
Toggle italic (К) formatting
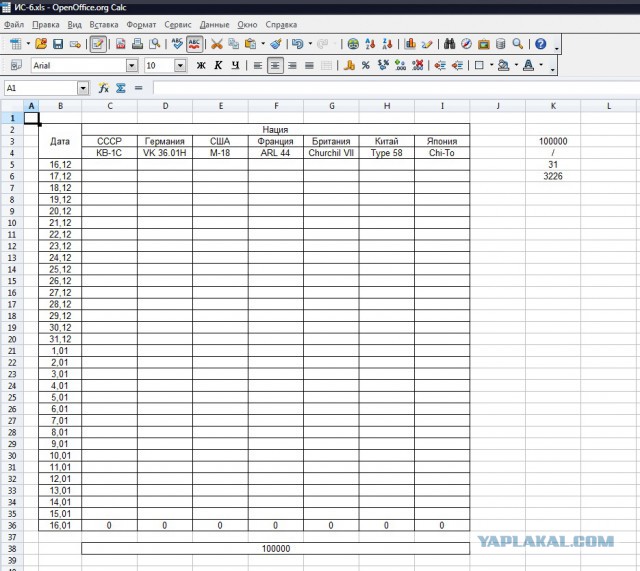[x=218, y=65]
